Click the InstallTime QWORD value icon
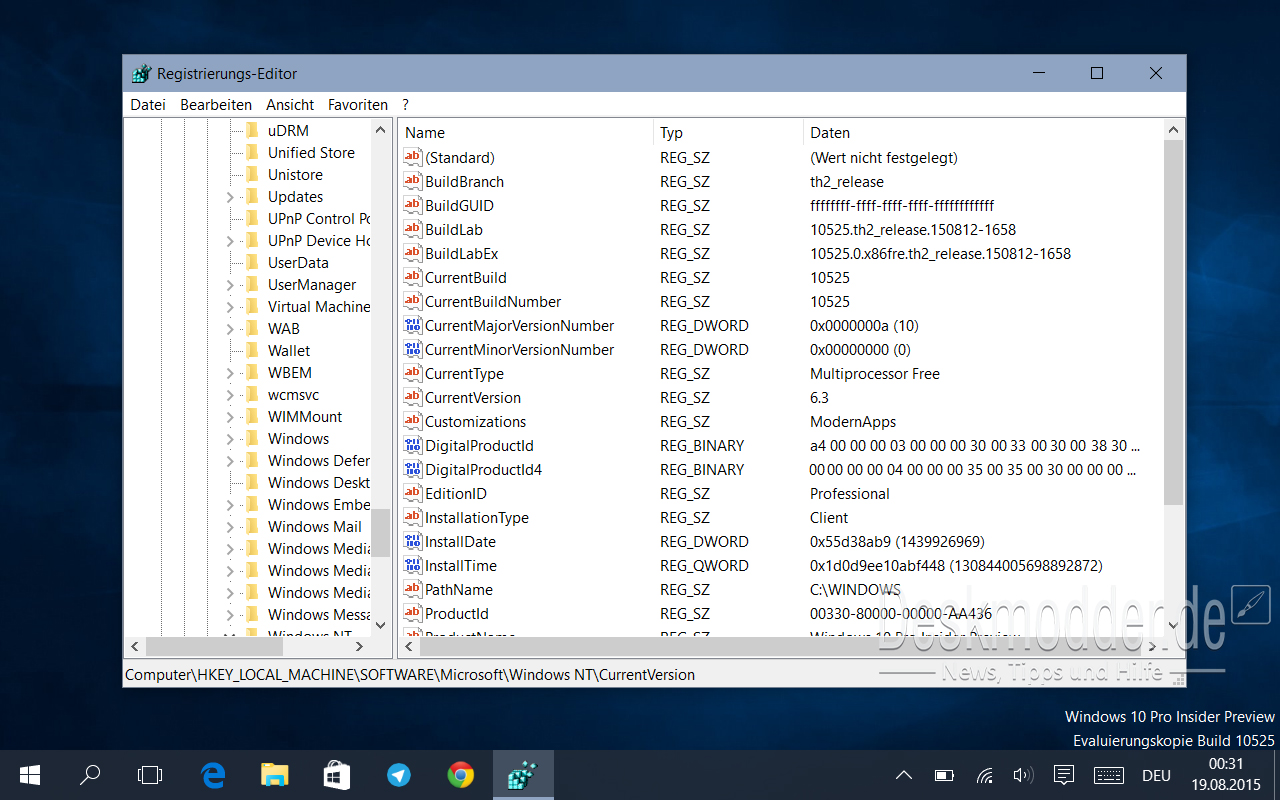The width and height of the screenshot is (1280, 800). 413,565
